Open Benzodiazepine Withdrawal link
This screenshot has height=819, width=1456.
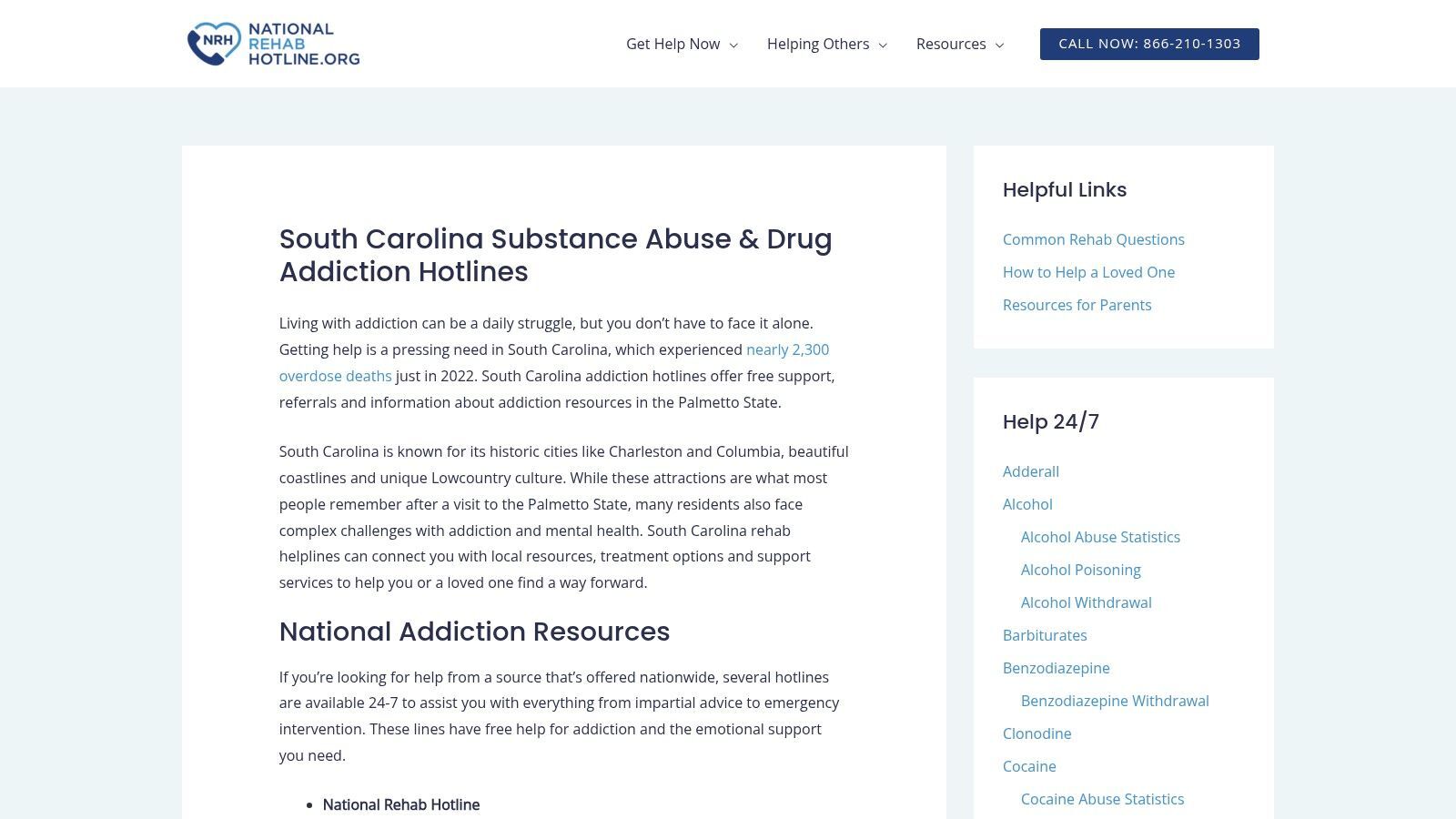pos(1115,701)
